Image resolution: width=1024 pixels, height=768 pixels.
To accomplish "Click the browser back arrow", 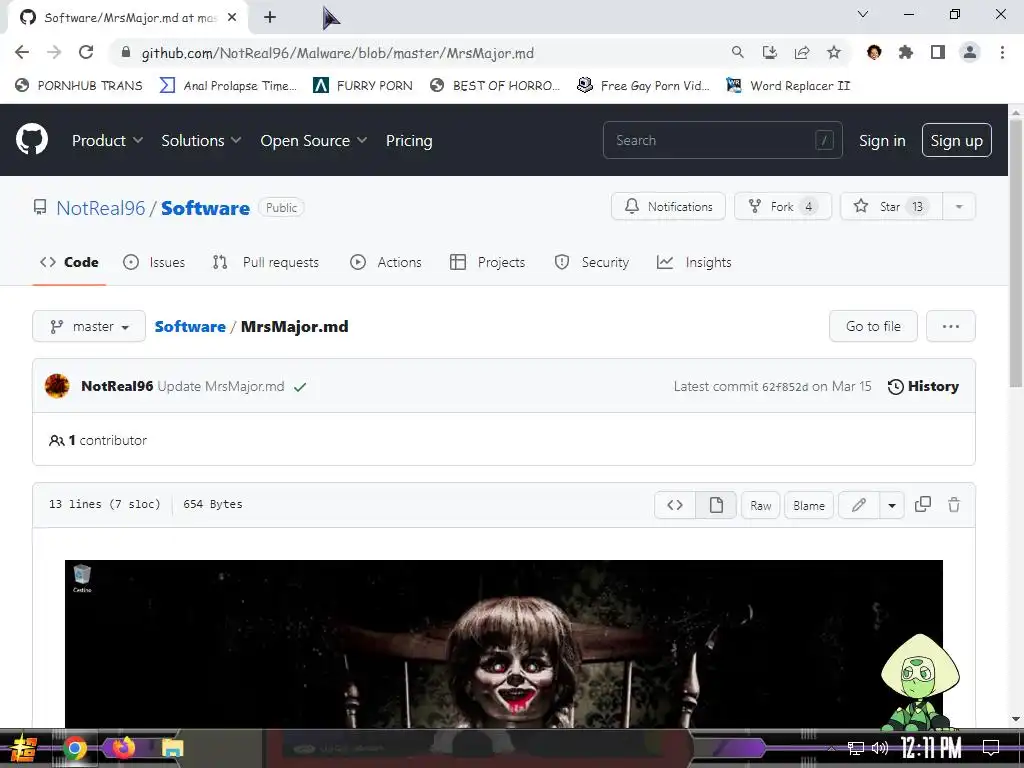I will pyautogui.click(x=22, y=52).
